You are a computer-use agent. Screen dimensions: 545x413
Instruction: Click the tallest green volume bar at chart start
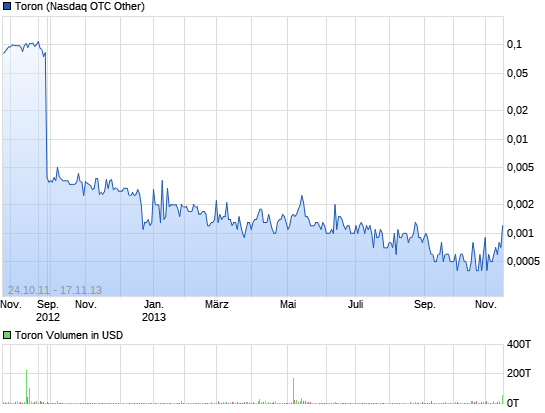coord(26,387)
